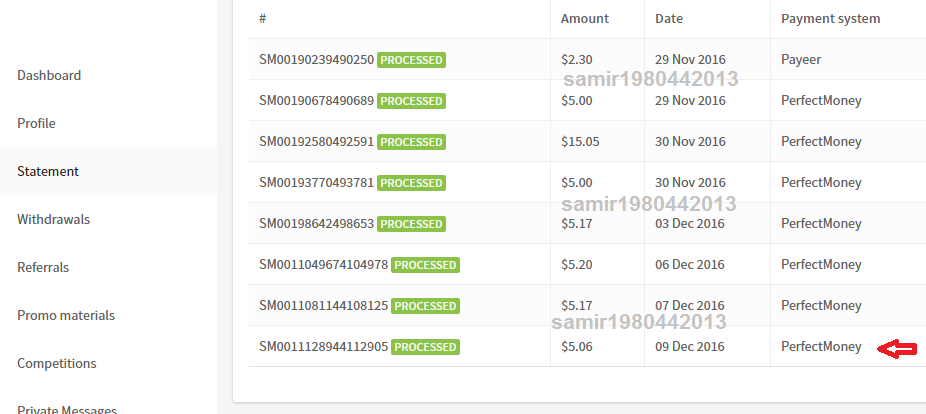Viewport: 926px width, 414px height.
Task: Select Statement in the sidebar
Action: click(48, 171)
